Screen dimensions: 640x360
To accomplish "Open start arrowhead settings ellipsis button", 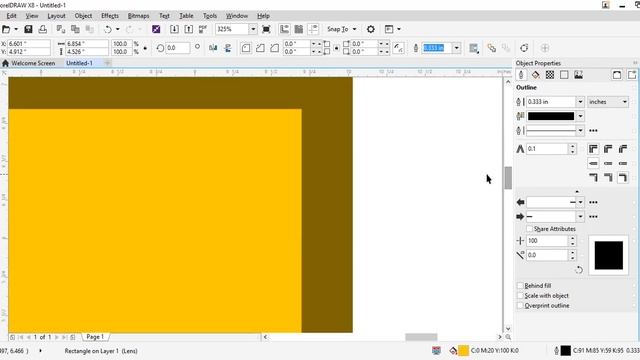I will pyautogui.click(x=593, y=202).
